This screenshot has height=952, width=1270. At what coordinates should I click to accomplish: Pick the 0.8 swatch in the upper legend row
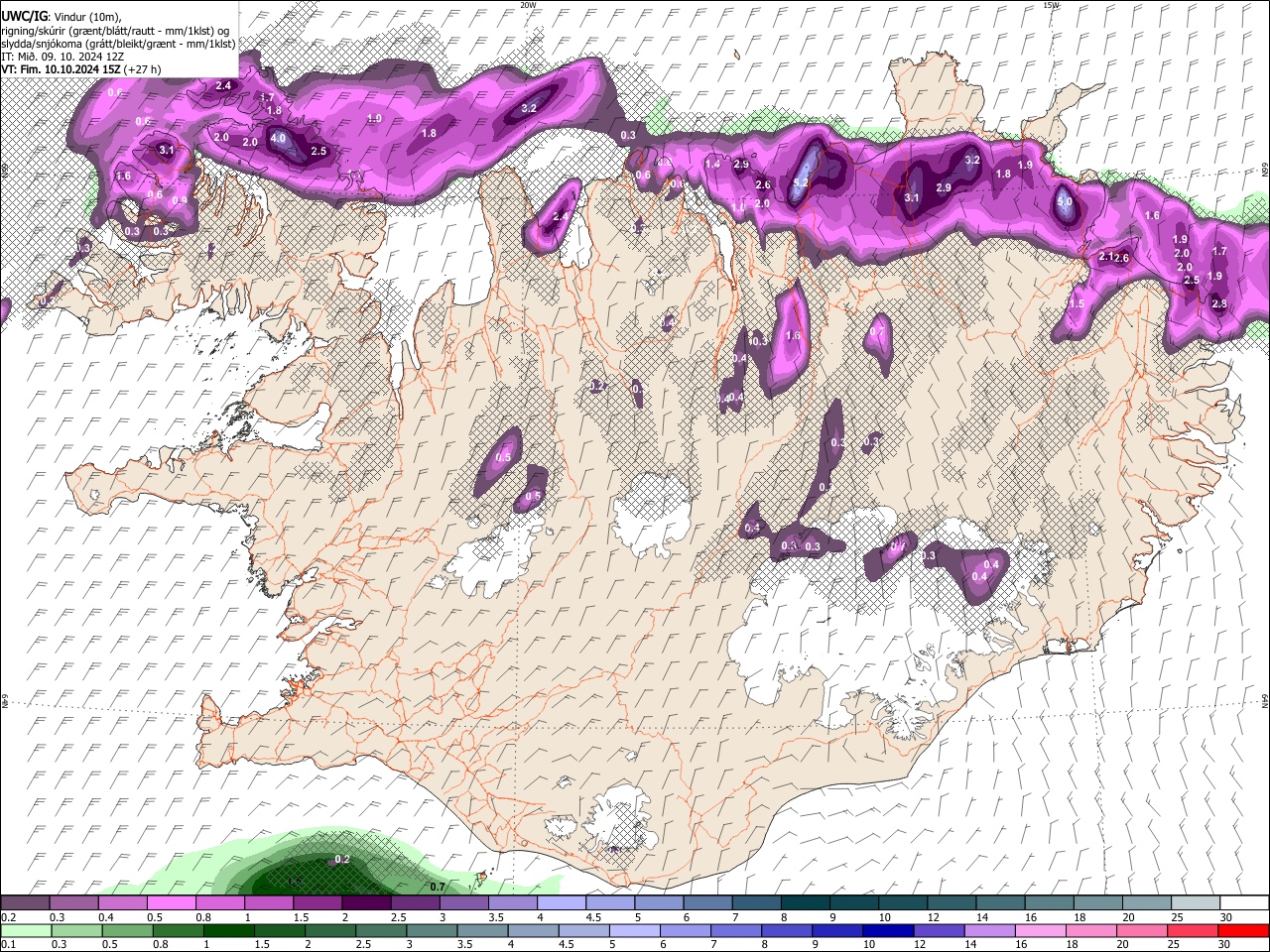(220, 902)
